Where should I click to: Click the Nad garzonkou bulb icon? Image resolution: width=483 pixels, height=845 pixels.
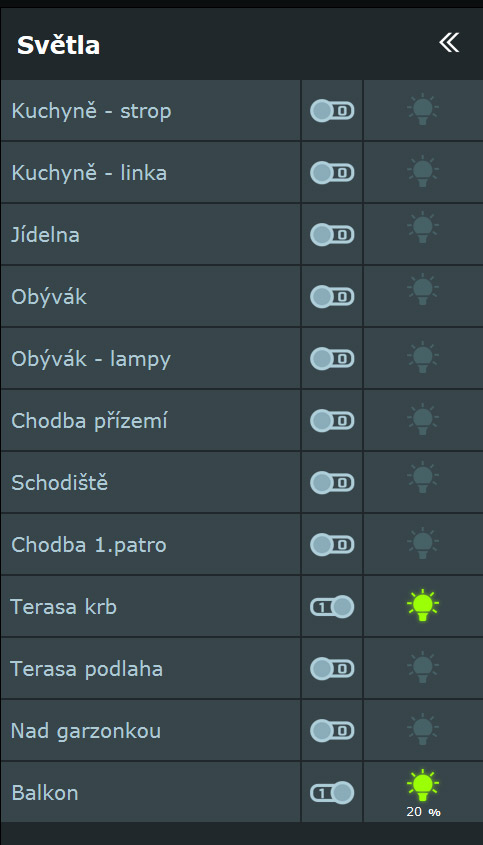click(423, 729)
